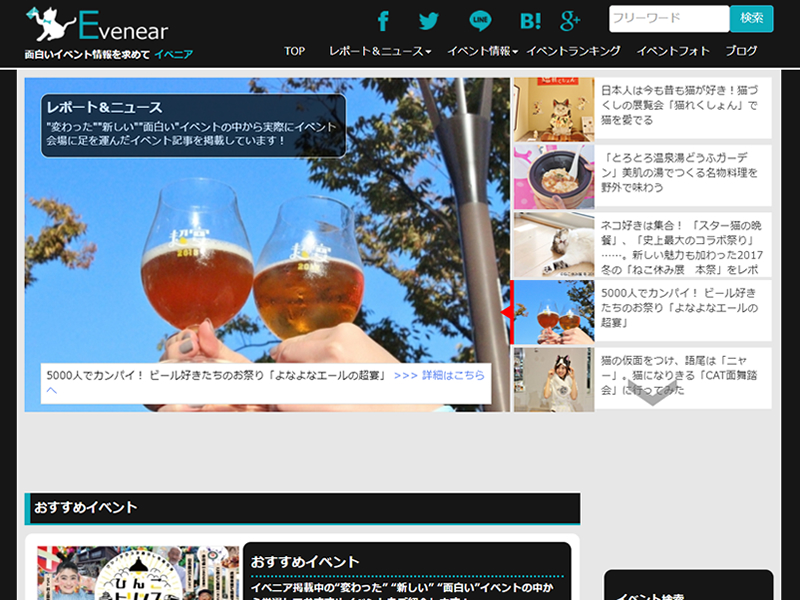Click the Twitter bird icon in the header
Image resolution: width=800 pixels, height=600 pixels.
428,20
